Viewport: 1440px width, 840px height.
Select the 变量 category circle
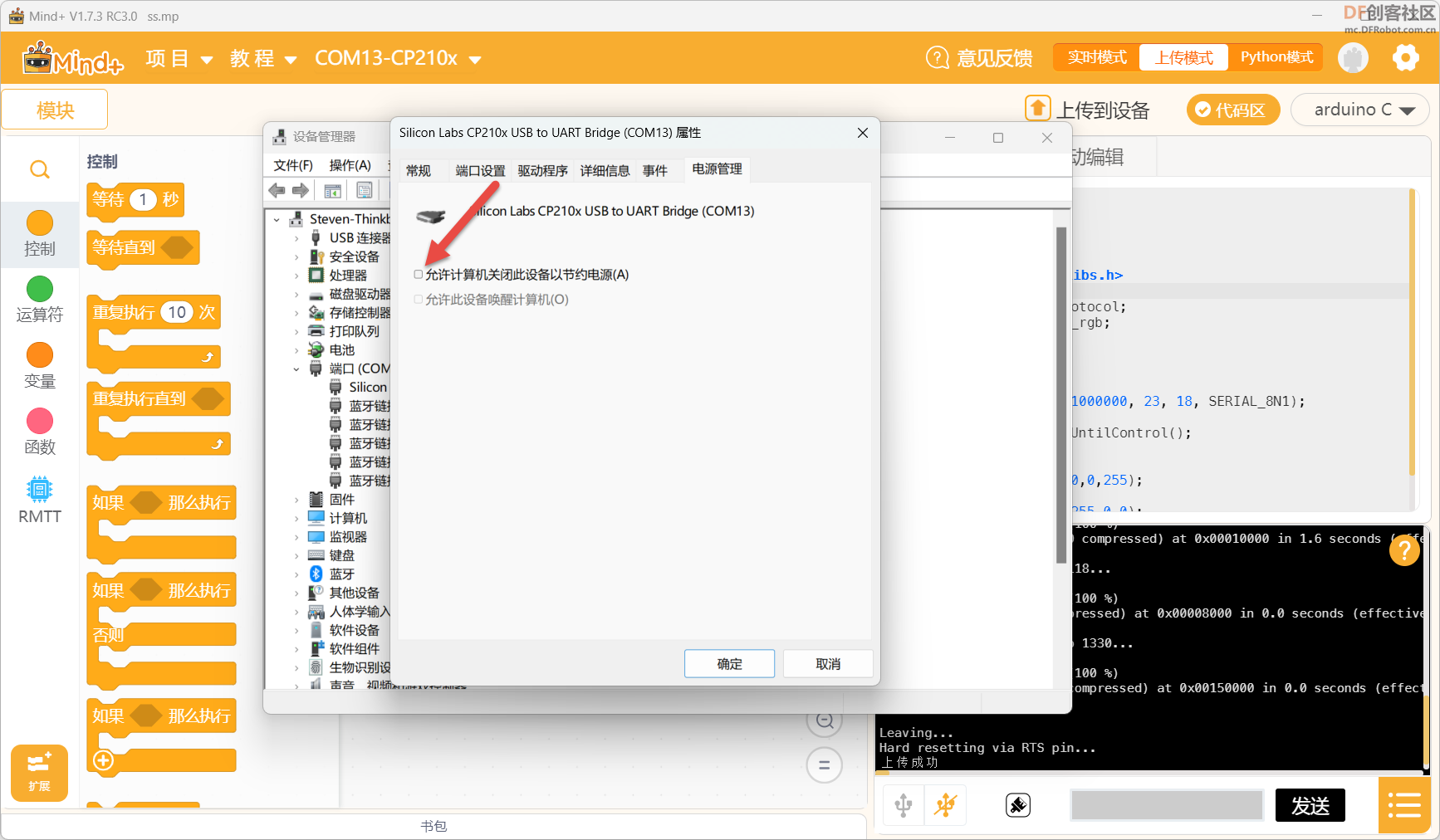click(x=40, y=354)
